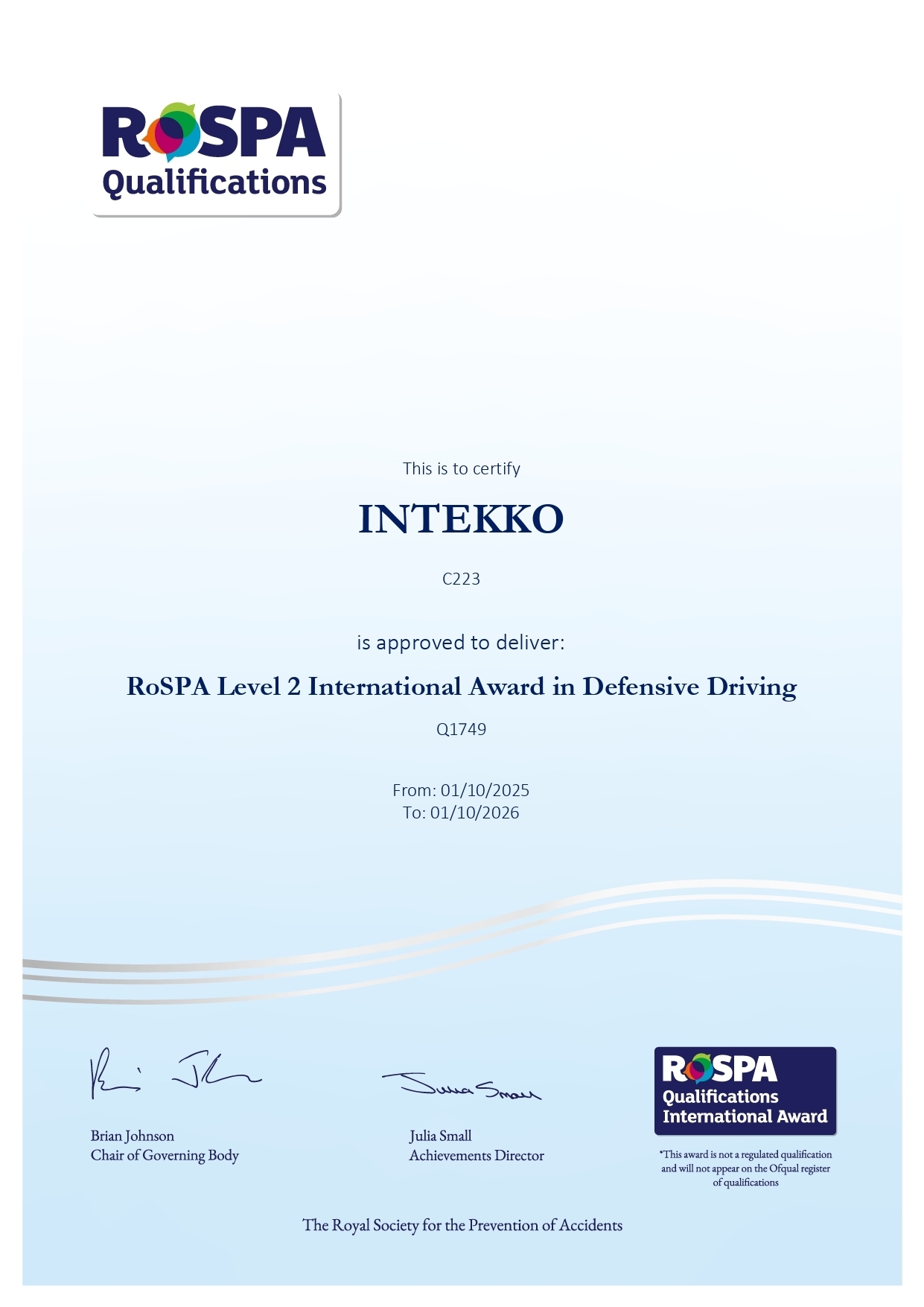The height and width of the screenshot is (1307, 924).
Task: Click the printed name Brian Johnson
Action: point(133,1136)
